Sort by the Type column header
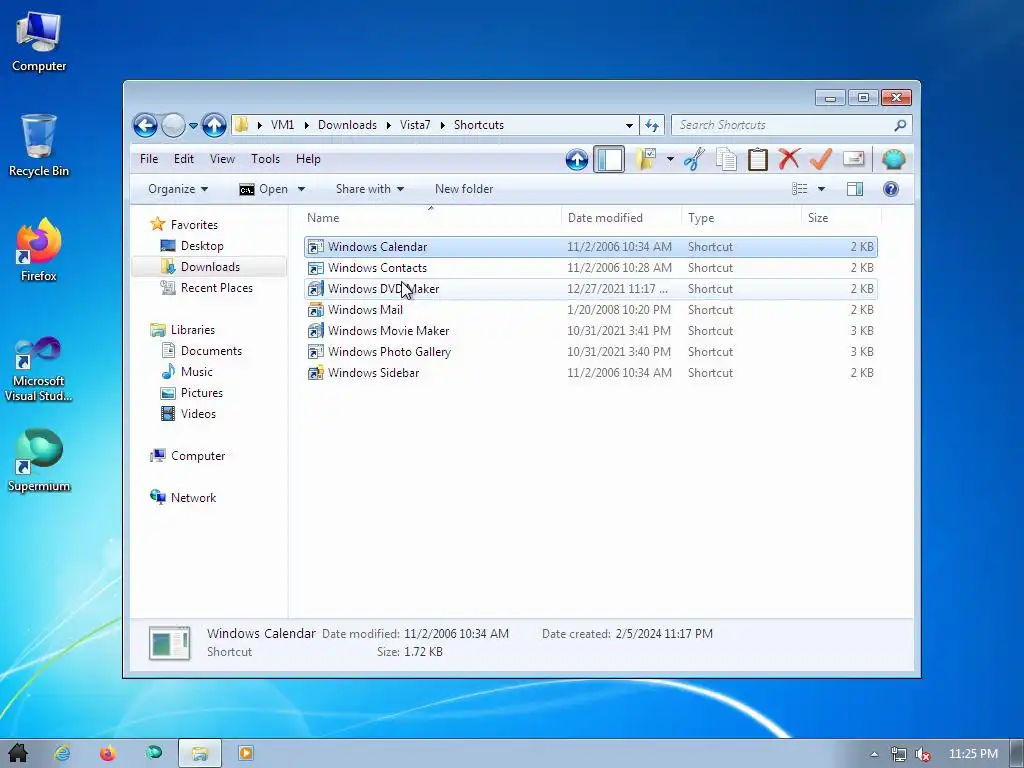This screenshot has height=768, width=1024. [741, 217]
